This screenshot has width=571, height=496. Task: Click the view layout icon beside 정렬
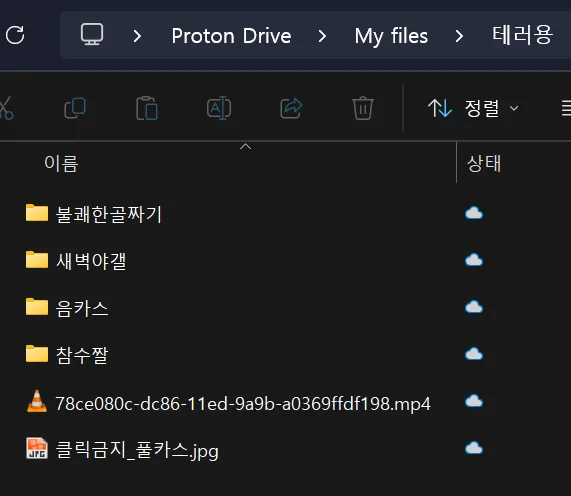(566, 108)
